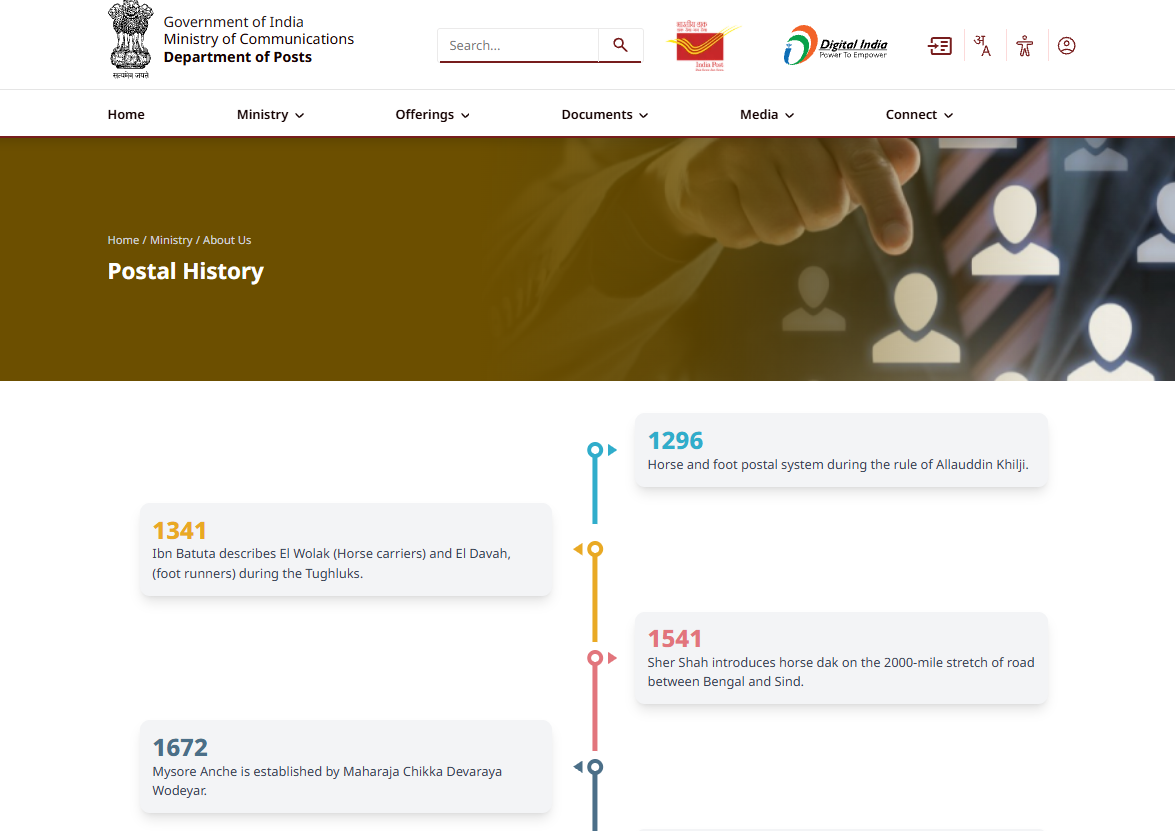Screen dimensions: 1175x831
Task: Select the 1341 timeline marker circle
Action: pyautogui.click(x=595, y=549)
